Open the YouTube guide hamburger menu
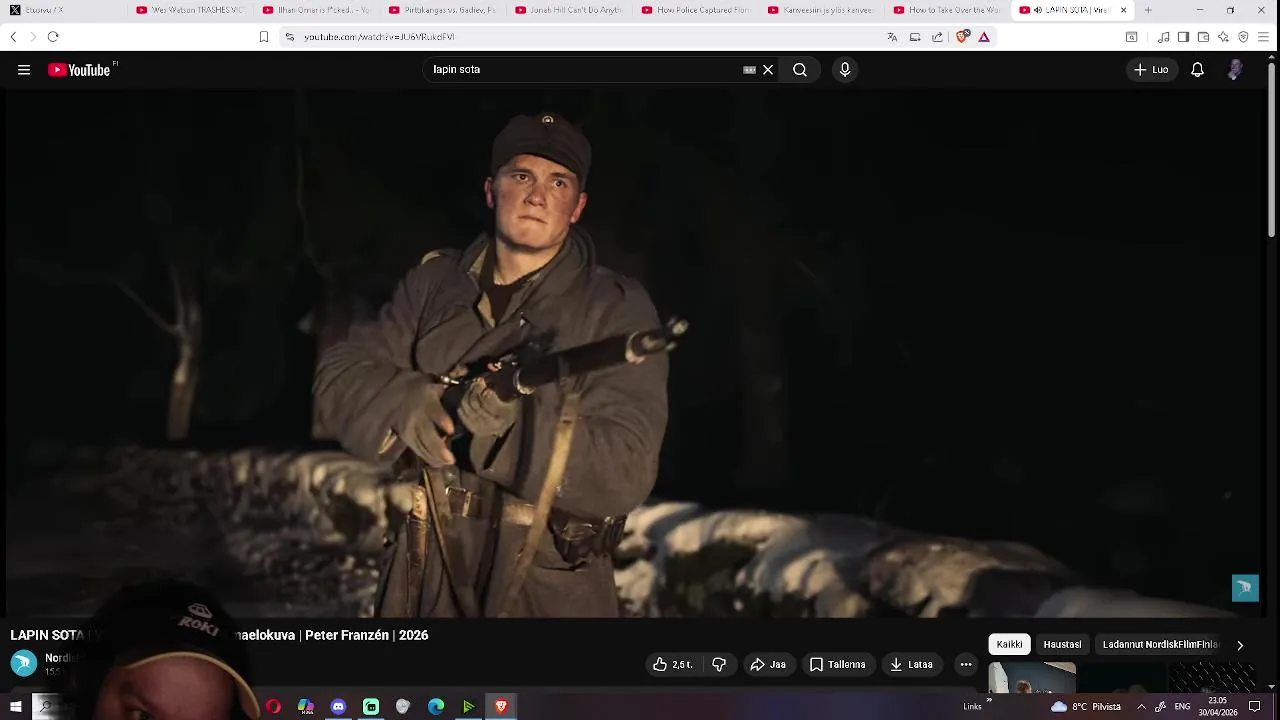Image resolution: width=1280 pixels, height=720 pixels. [24, 70]
